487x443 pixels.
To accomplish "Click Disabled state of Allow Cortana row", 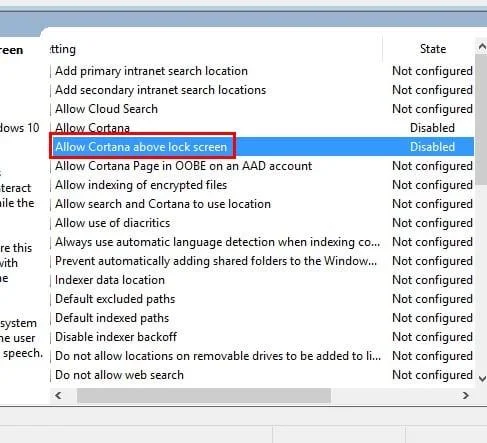I will point(432,128).
